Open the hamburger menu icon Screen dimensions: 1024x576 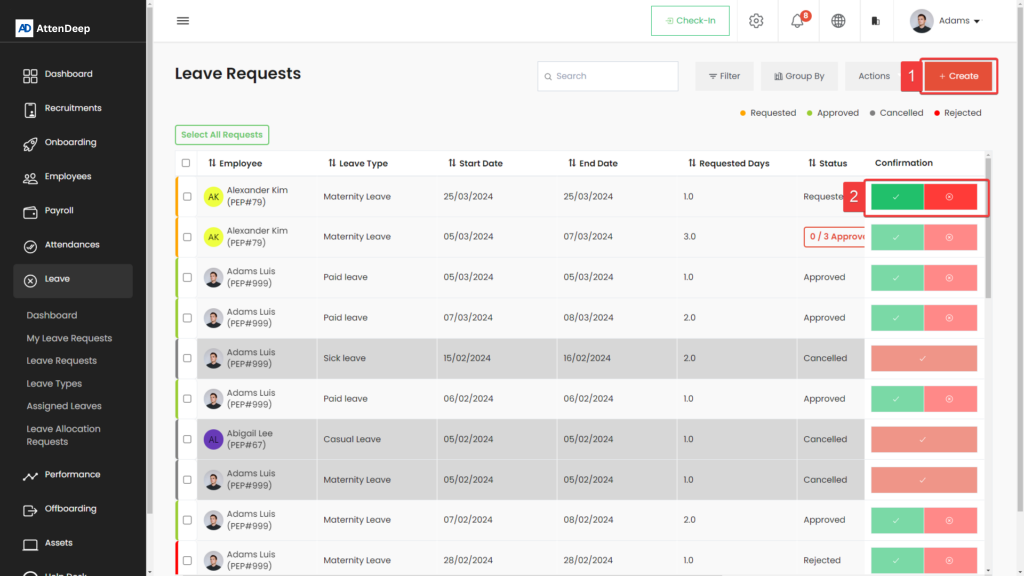(182, 21)
